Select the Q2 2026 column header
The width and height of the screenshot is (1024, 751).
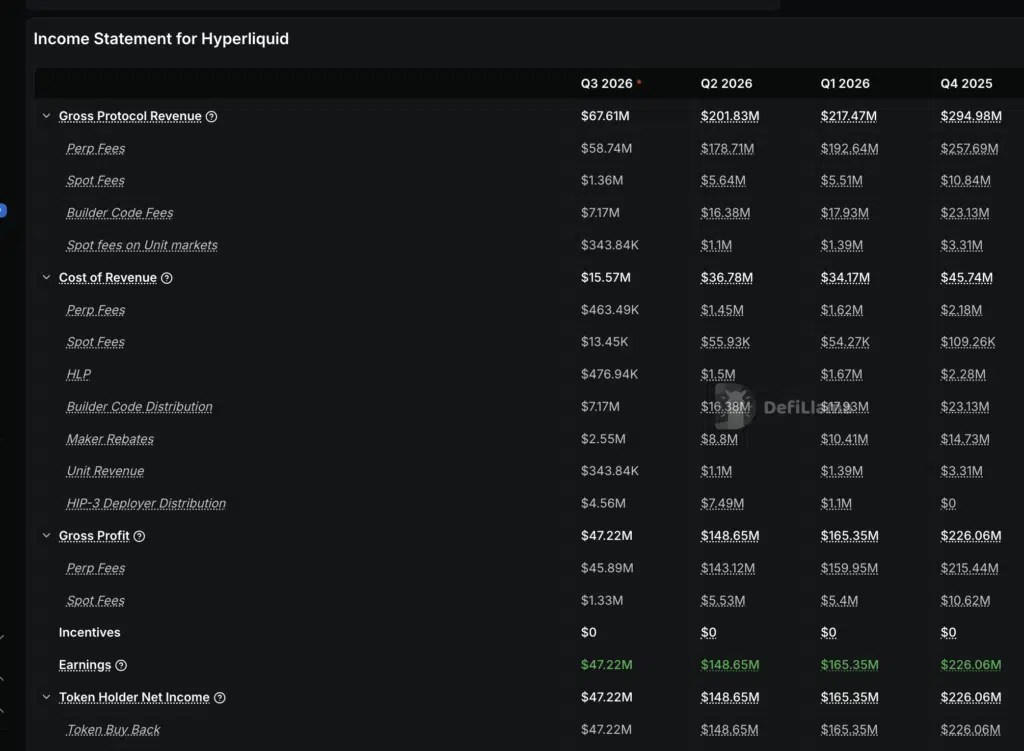click(726, 84)
